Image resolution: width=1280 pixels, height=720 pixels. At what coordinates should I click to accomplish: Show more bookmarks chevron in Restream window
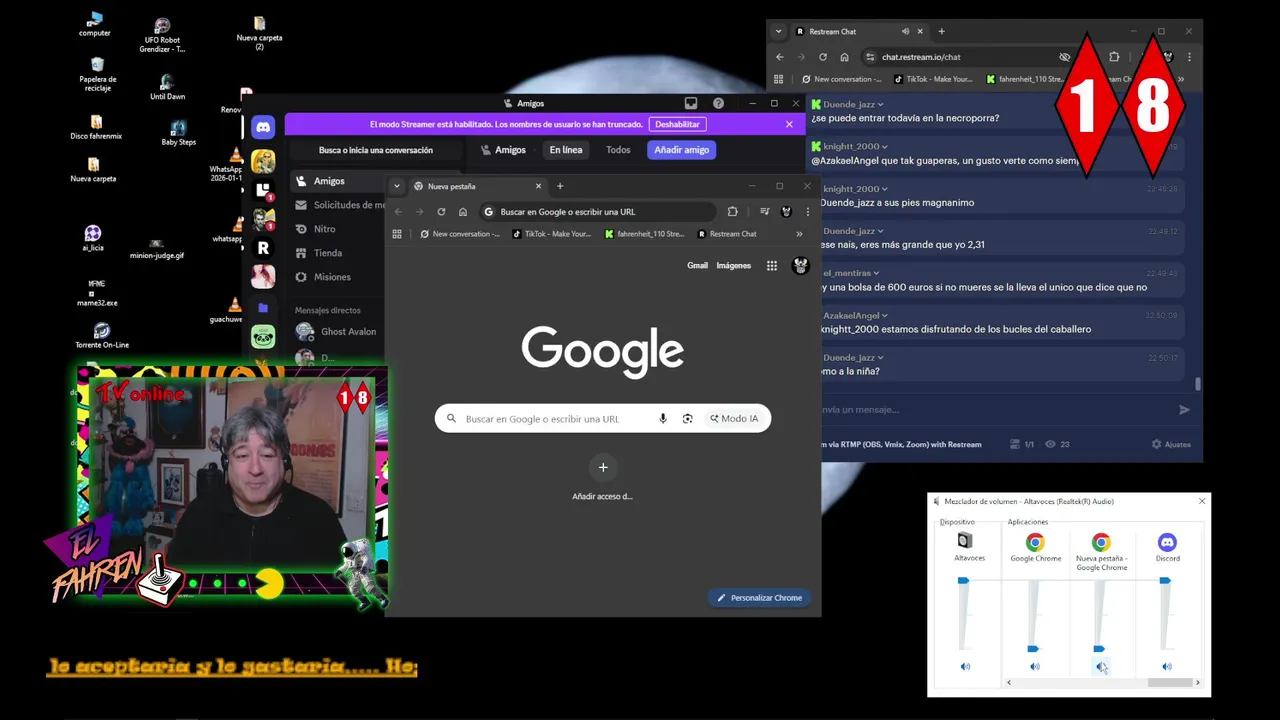(1181, 79)
